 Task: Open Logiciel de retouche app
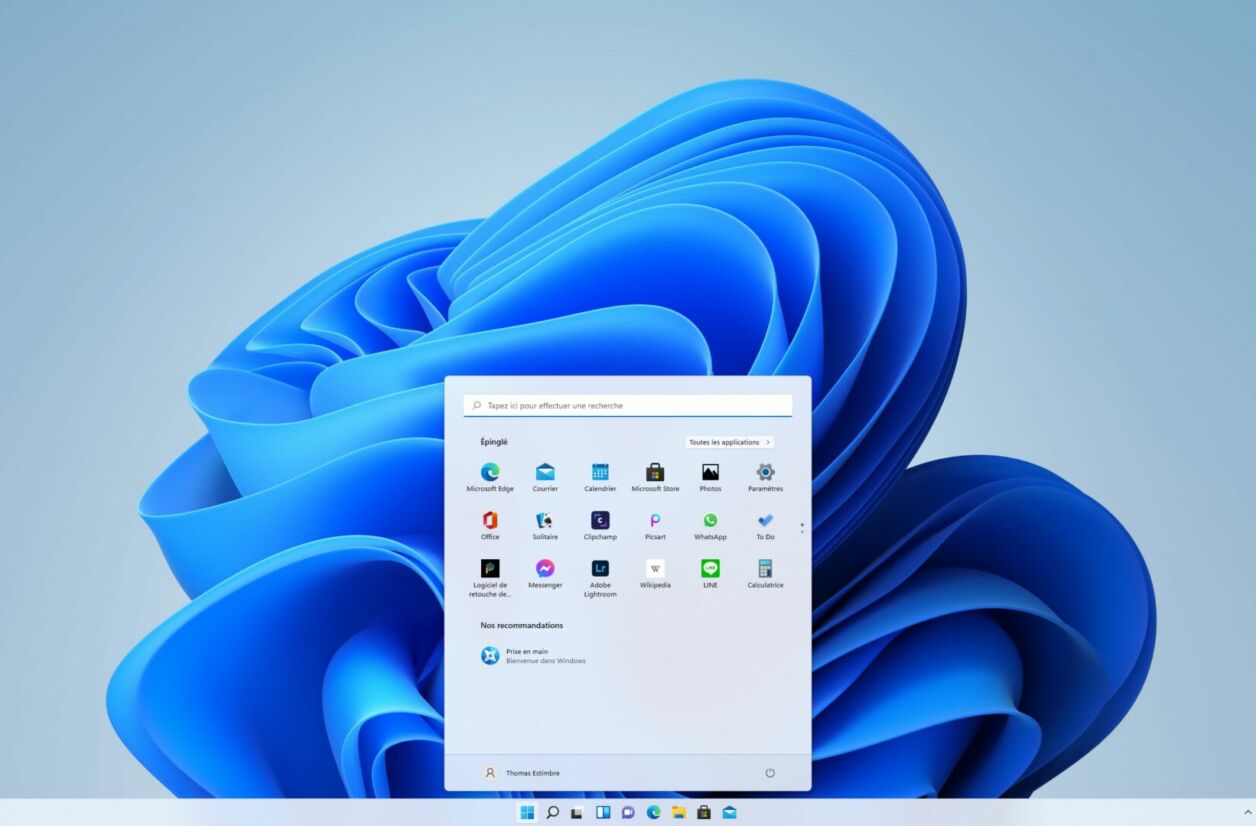tap(490, 578)
